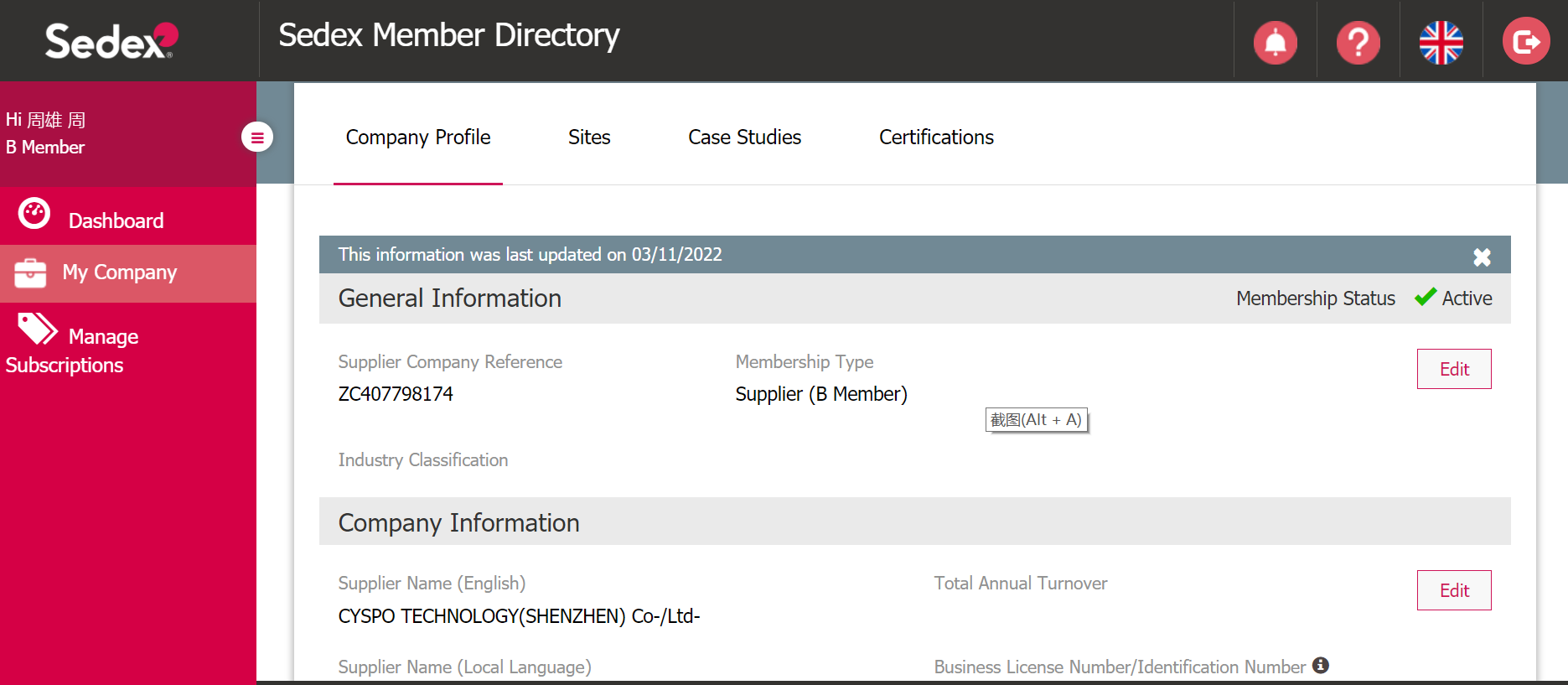This screenshot has height=685, width=1568.
Task: Switch to the Company Profile tab
Action: [x=418, y=137]
